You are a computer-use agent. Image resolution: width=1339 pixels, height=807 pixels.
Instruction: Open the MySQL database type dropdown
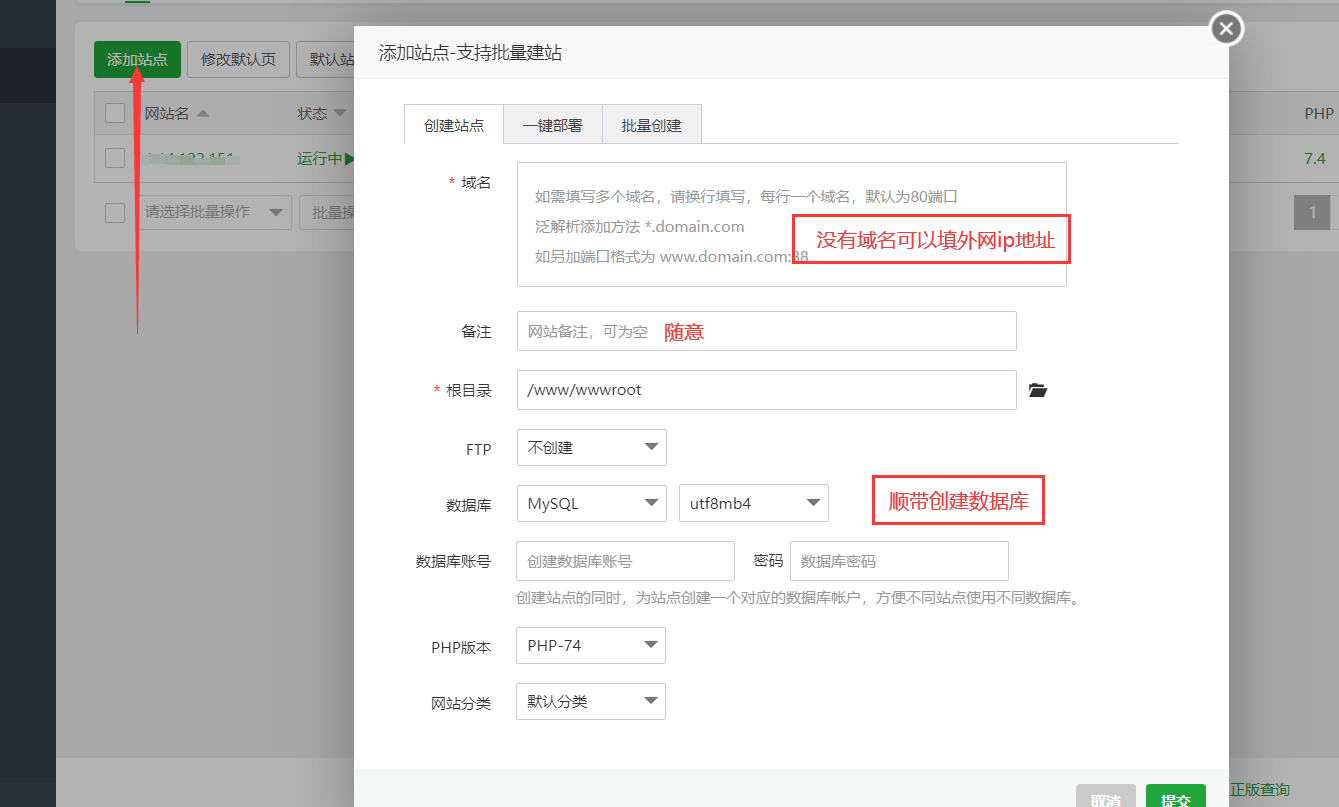pos(592,503)
